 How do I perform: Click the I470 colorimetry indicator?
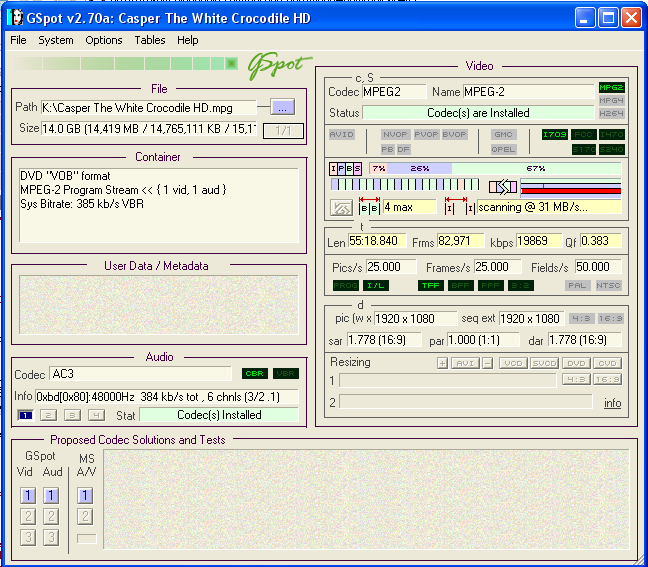[612, 134]
